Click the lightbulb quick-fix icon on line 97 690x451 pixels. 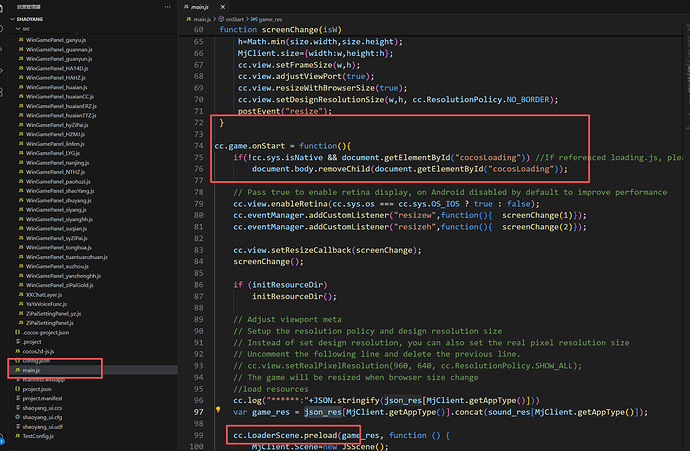pyautogui.click(x=218, y=410)
